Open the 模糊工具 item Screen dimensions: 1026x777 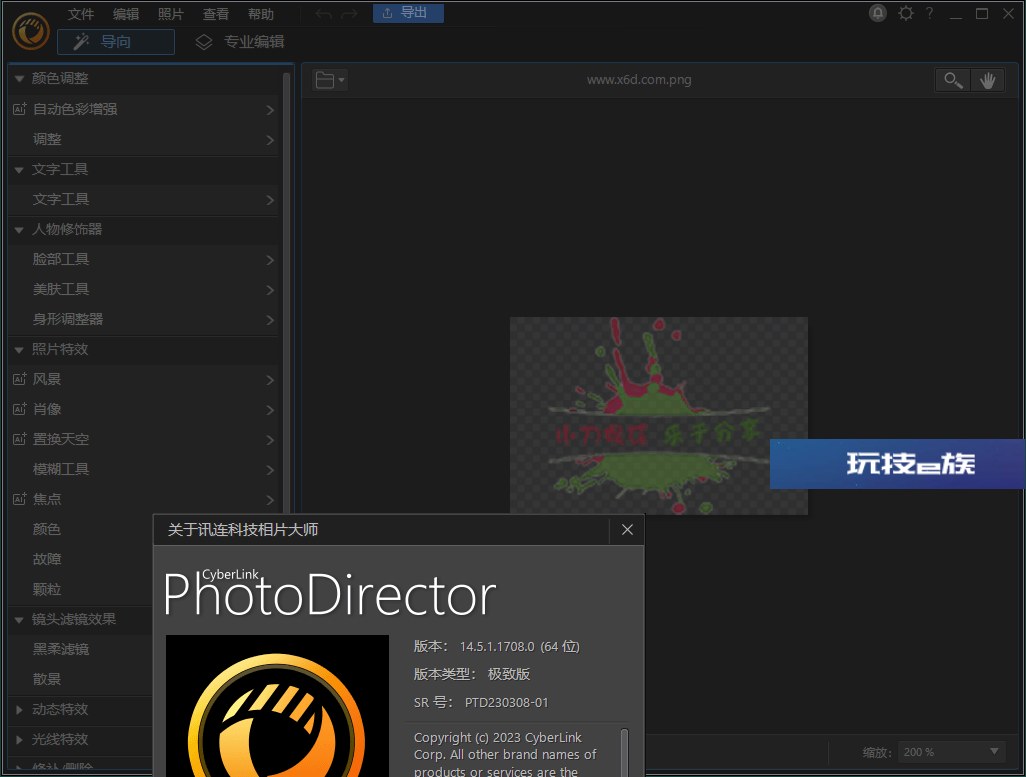point(144,469)
